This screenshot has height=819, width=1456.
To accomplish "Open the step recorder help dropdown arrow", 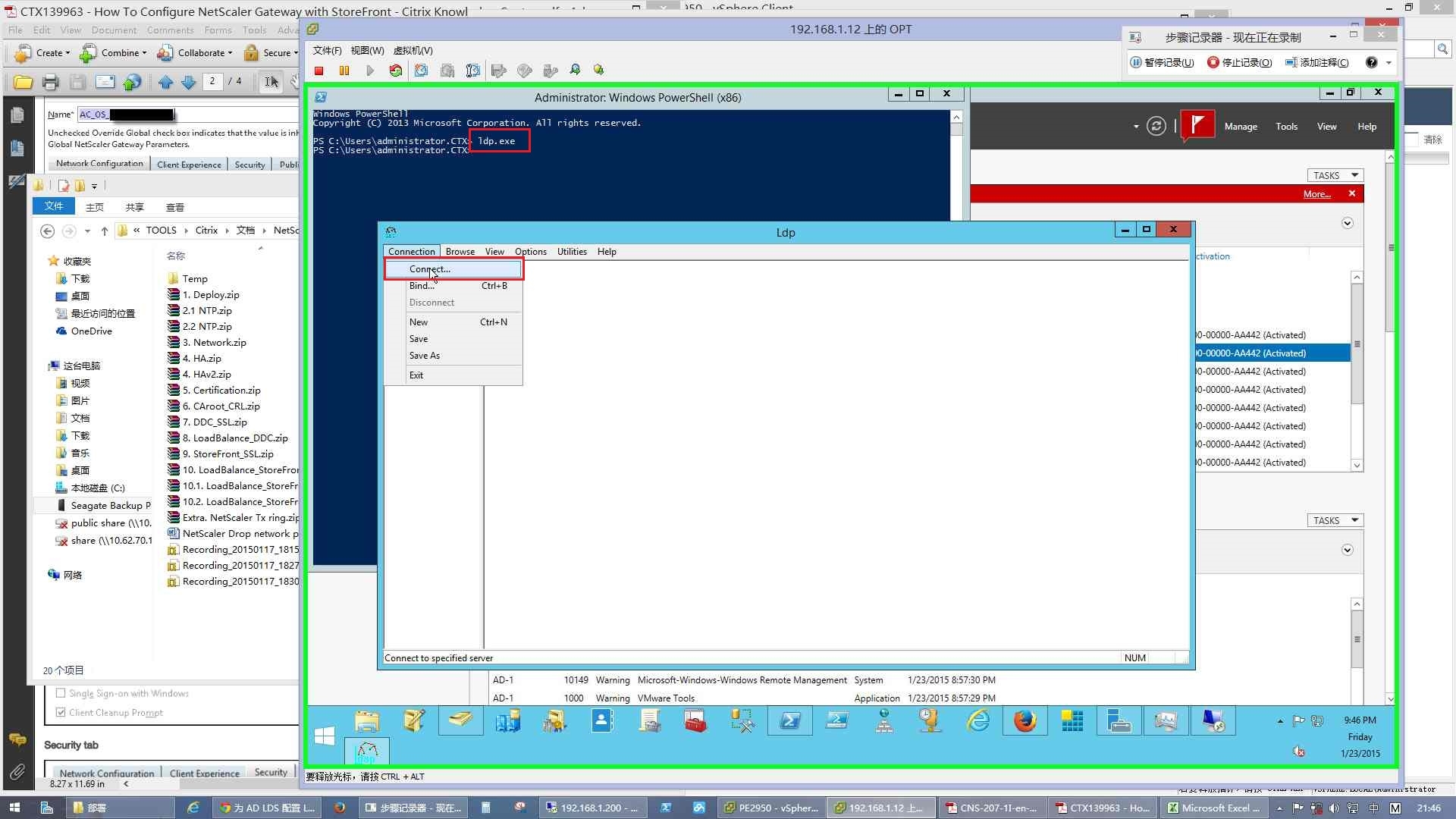I will coord(1389,63).
